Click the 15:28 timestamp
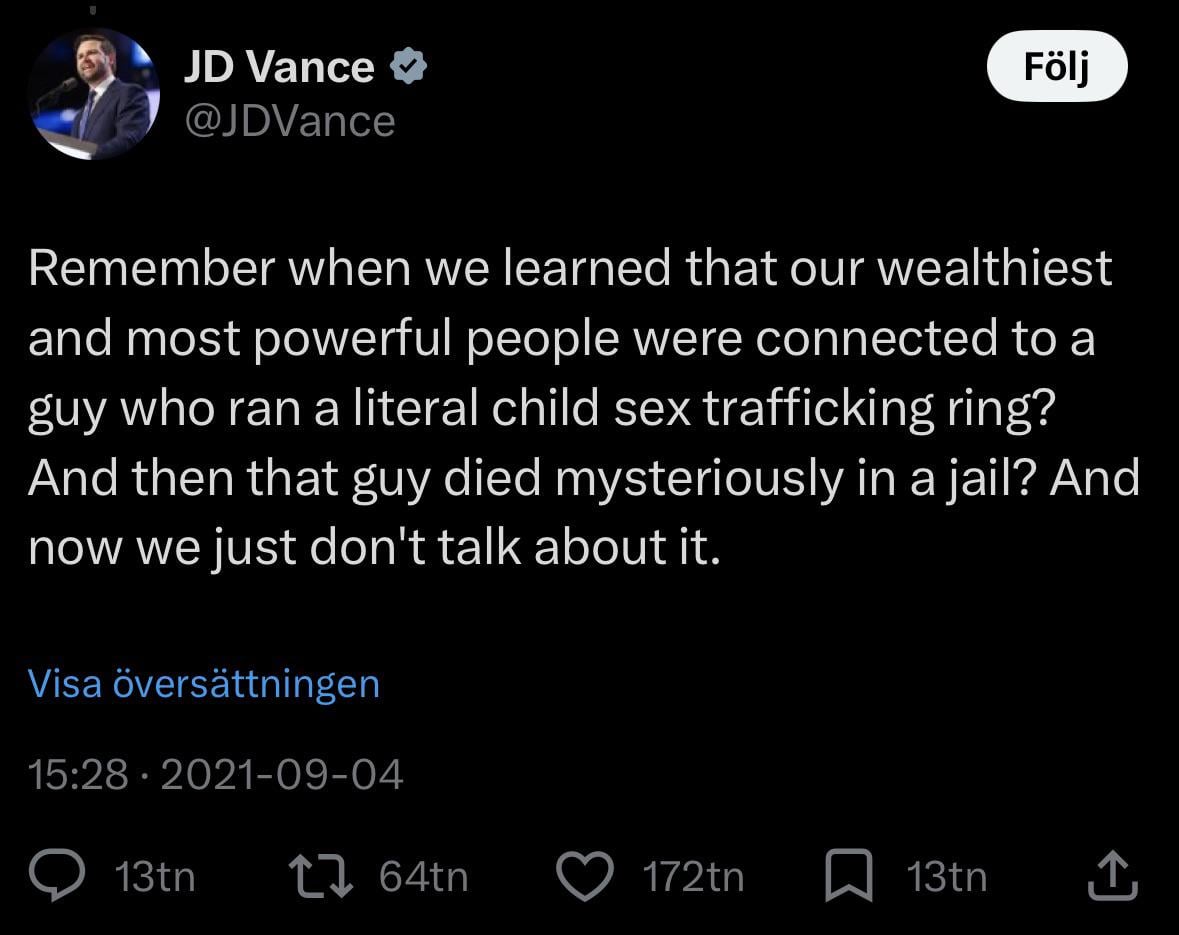 (x=78, y=775)
